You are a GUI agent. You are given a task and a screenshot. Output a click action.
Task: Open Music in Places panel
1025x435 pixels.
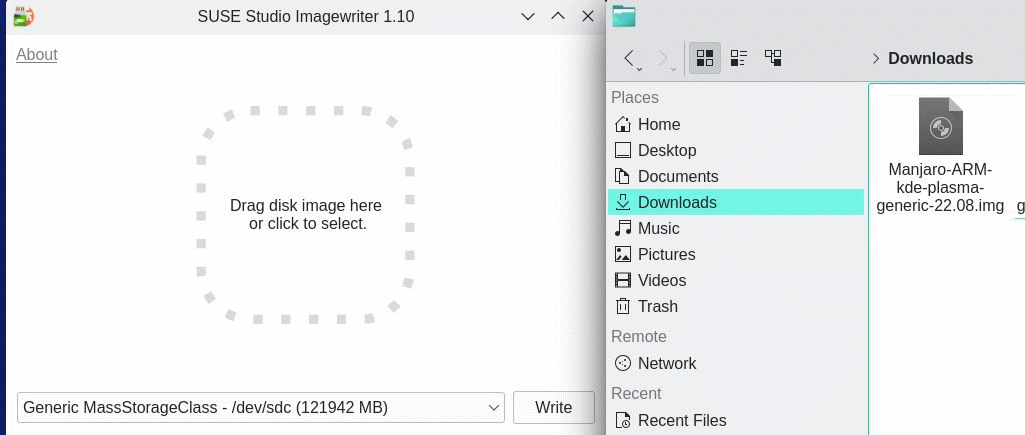[735, 228]
